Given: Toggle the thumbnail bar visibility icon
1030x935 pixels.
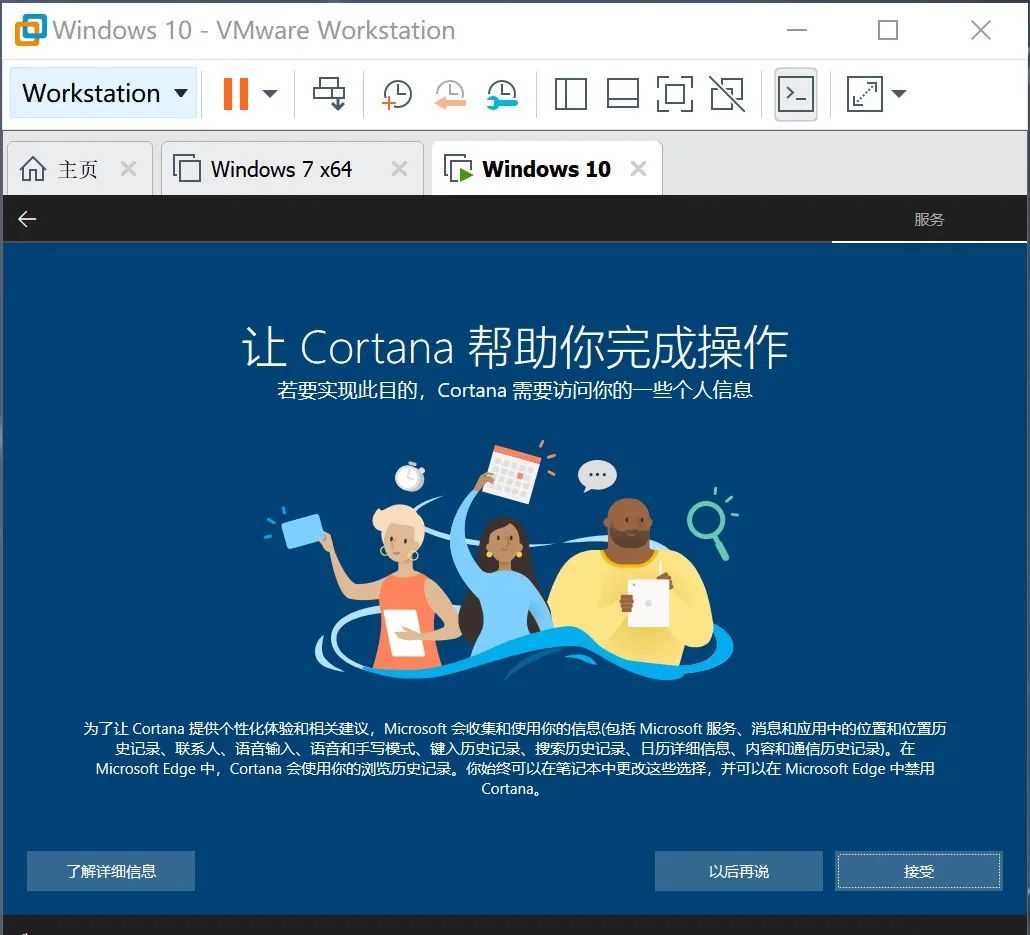Looking at the screenshot, I should coord(623,93).
